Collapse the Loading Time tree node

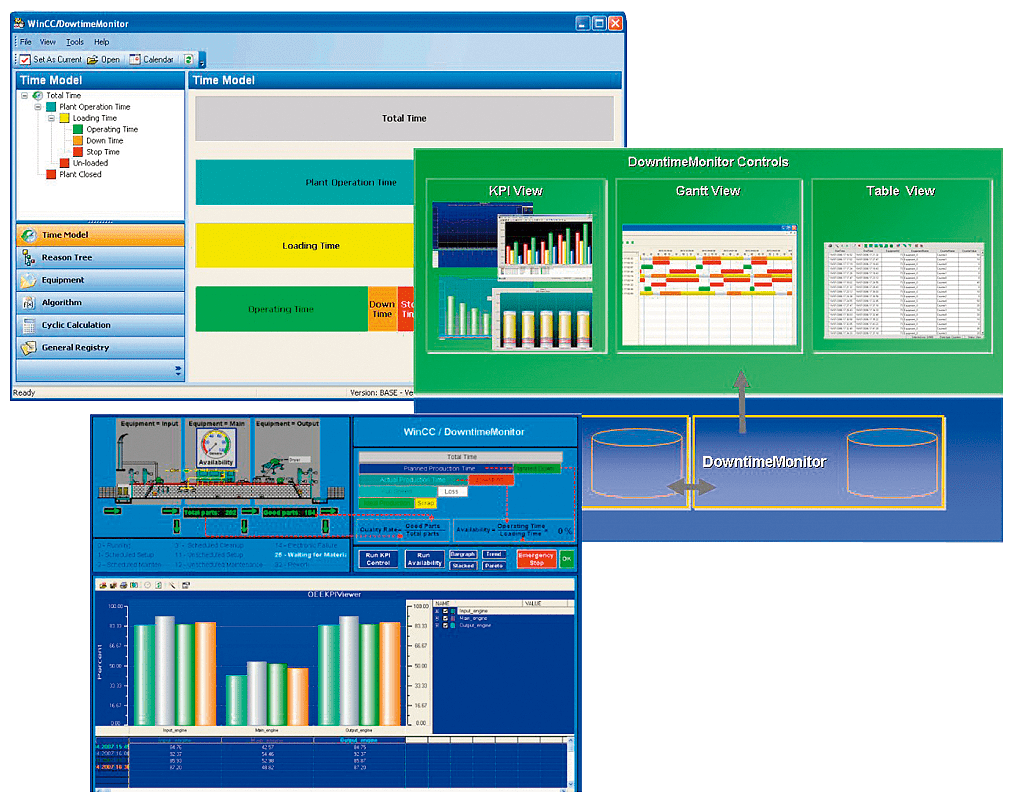pyautogui.click(x=50, y=118)
